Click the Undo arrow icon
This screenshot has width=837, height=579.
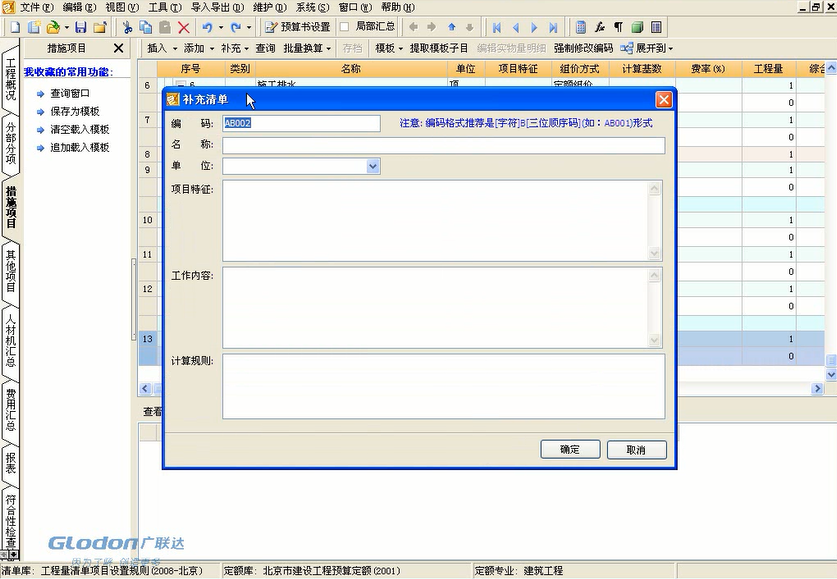(x=207, y=27)
